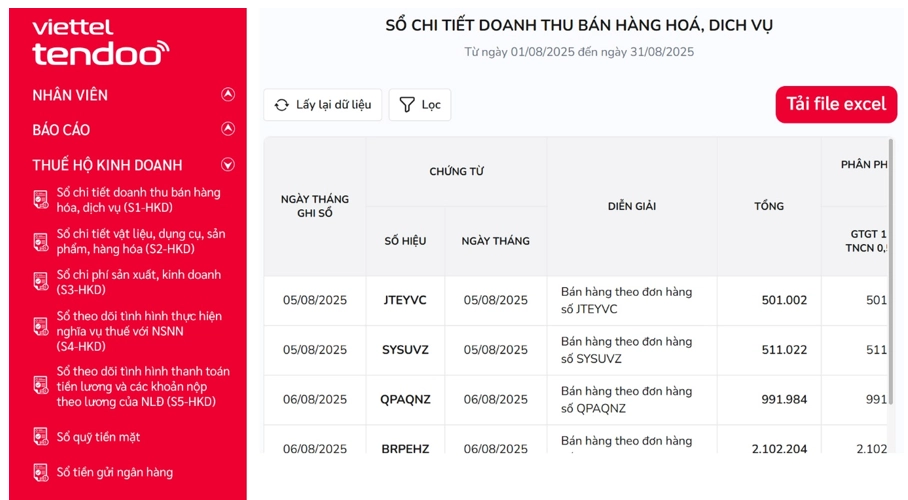Click the icon beside Sổ tiền gửi ngân hàng
The width and height of the screenshot is (908, 500).
point(41,472)
